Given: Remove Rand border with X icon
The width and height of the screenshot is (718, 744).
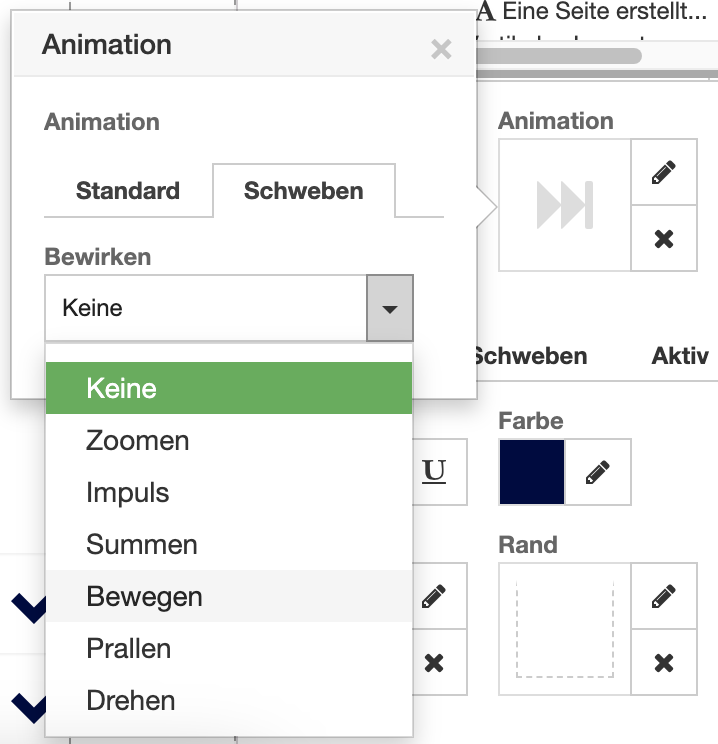Looking at the screenshot, I should coord(663,662).
